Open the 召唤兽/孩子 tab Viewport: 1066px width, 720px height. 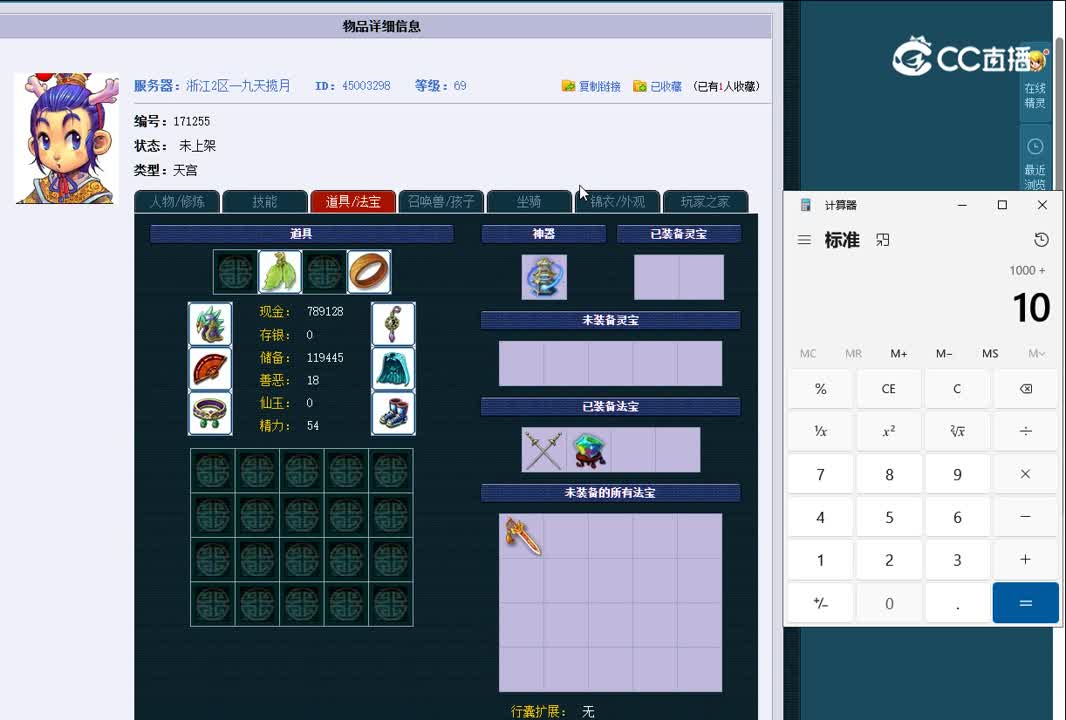point(441,202)
